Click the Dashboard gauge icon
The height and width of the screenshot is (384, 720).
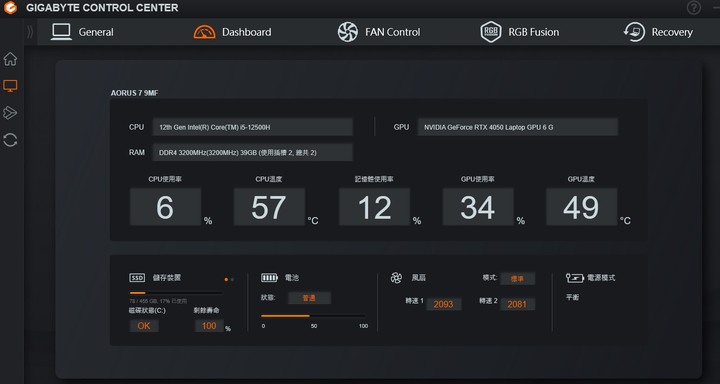[x=204, y=32]
